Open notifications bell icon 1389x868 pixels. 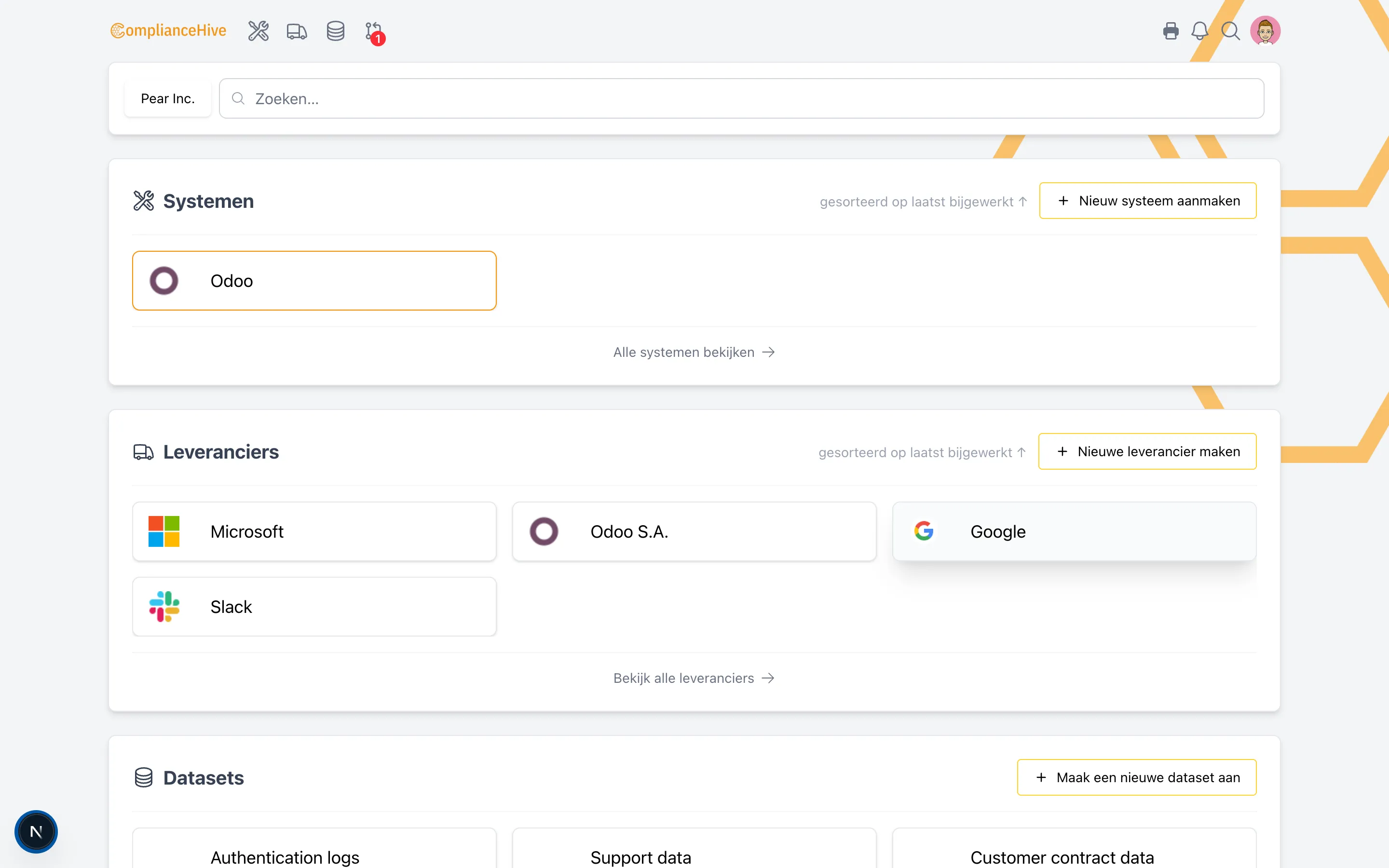[1199, 31]
